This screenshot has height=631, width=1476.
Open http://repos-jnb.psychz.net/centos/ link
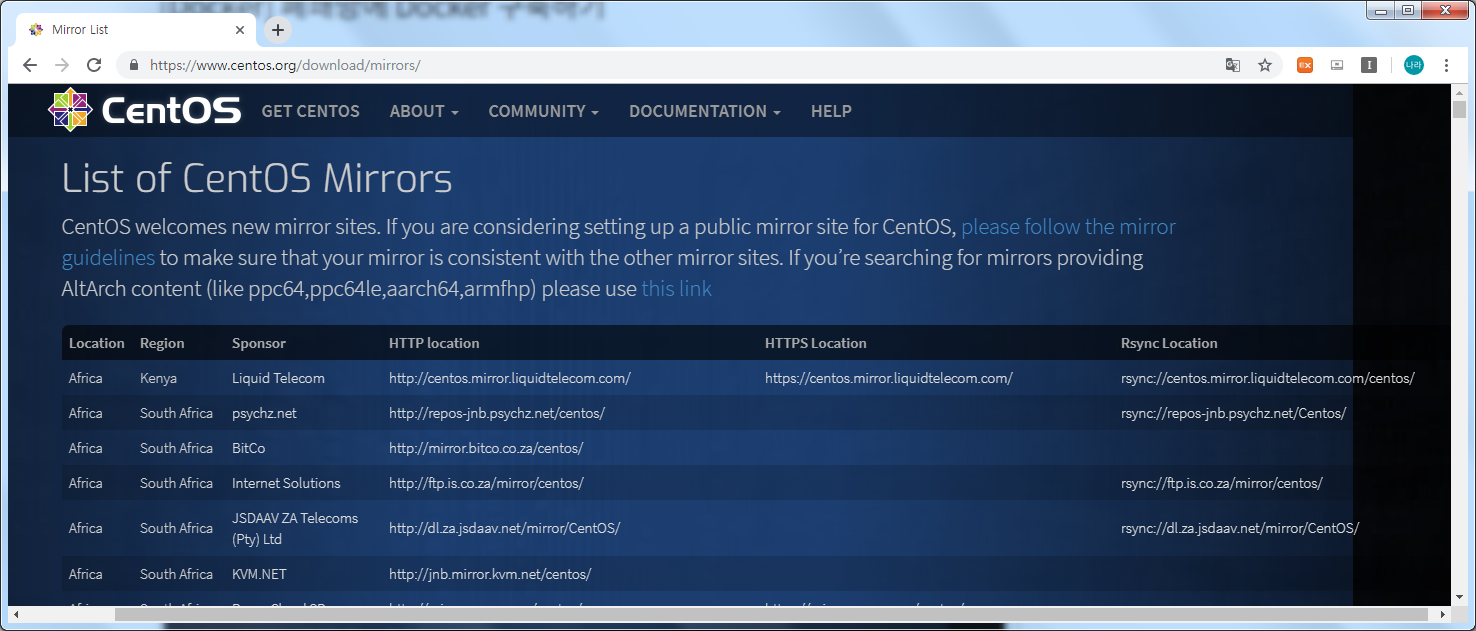click(x=497, y=413)
